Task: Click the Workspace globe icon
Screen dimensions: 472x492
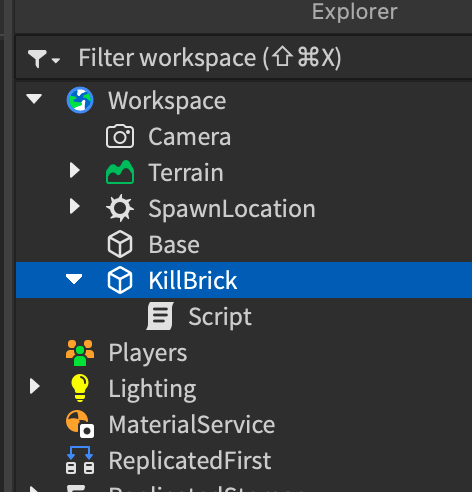Action: (80, 100)
